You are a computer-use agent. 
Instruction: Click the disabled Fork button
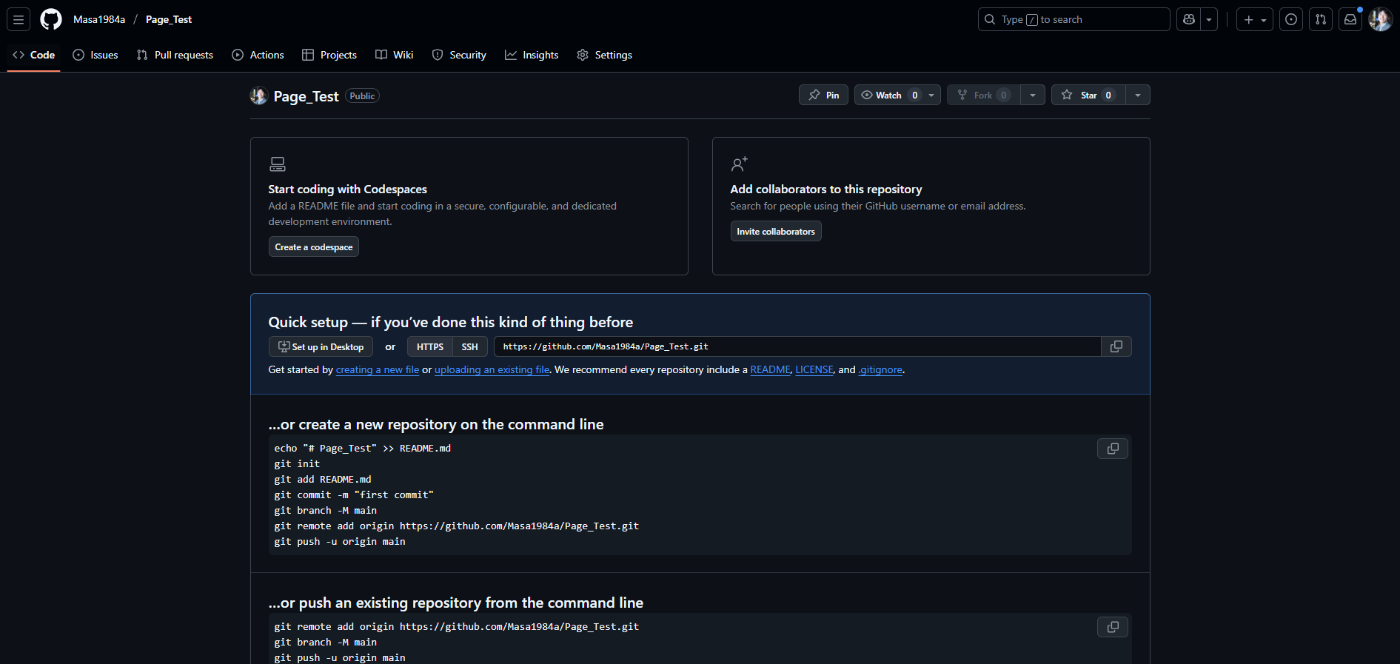pyautogui.click(x=983, y=95)
